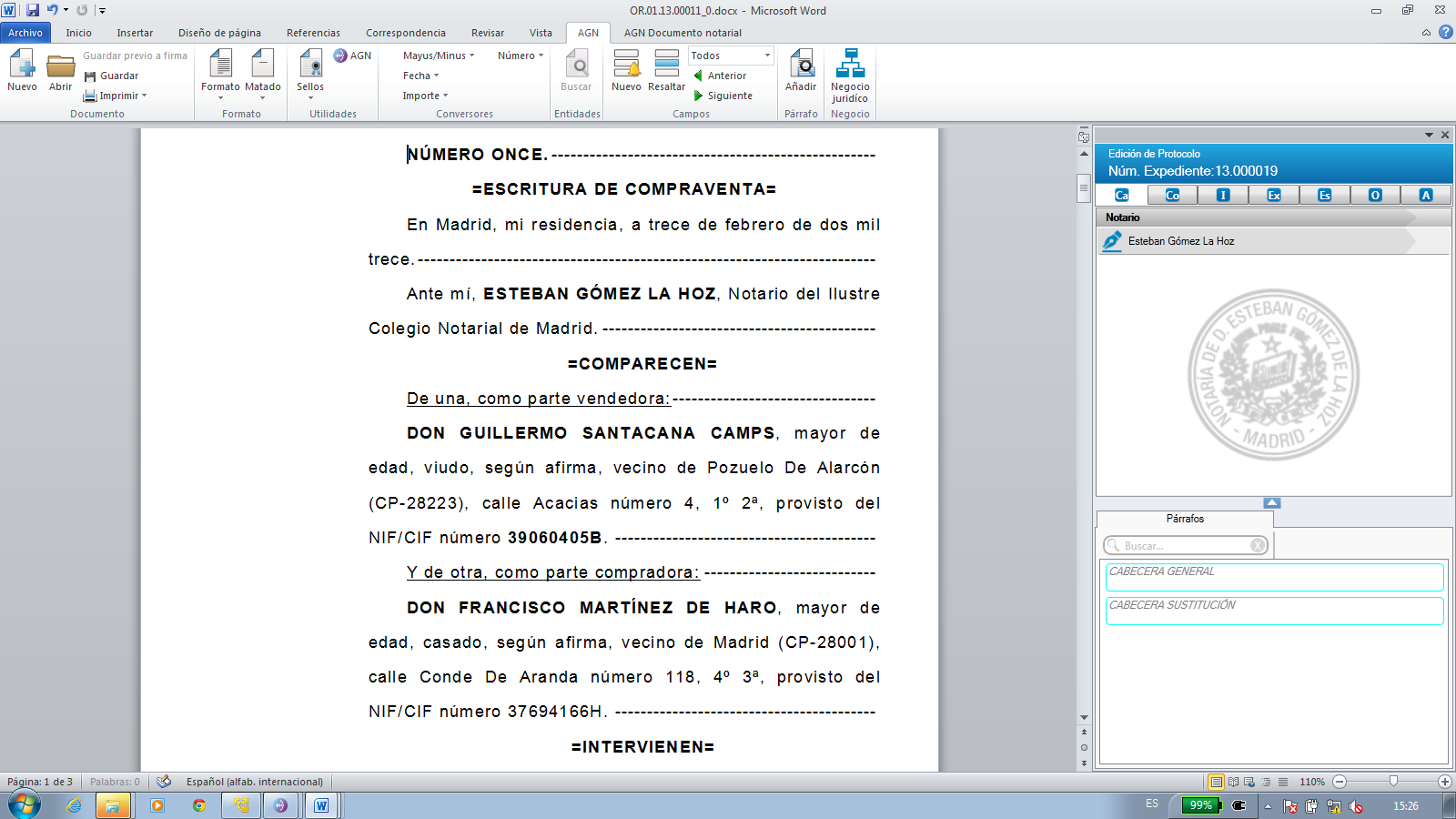The width and height of the screenshot is (1456, 819).
Task: Switch to the Revisar ribbon tab
Action: (x=487, y=33)
